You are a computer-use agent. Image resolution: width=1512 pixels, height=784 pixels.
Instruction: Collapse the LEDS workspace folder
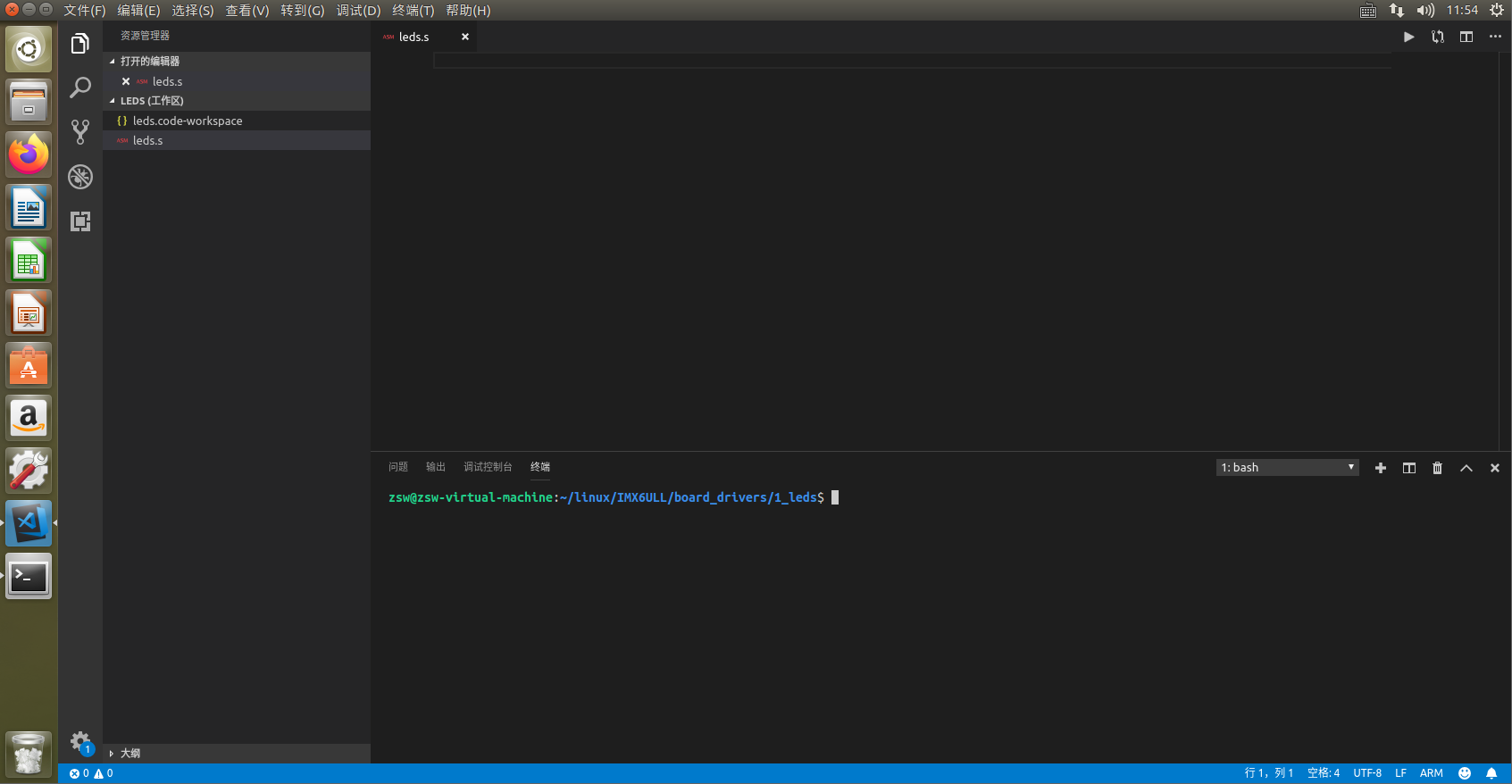pos(237,101)
